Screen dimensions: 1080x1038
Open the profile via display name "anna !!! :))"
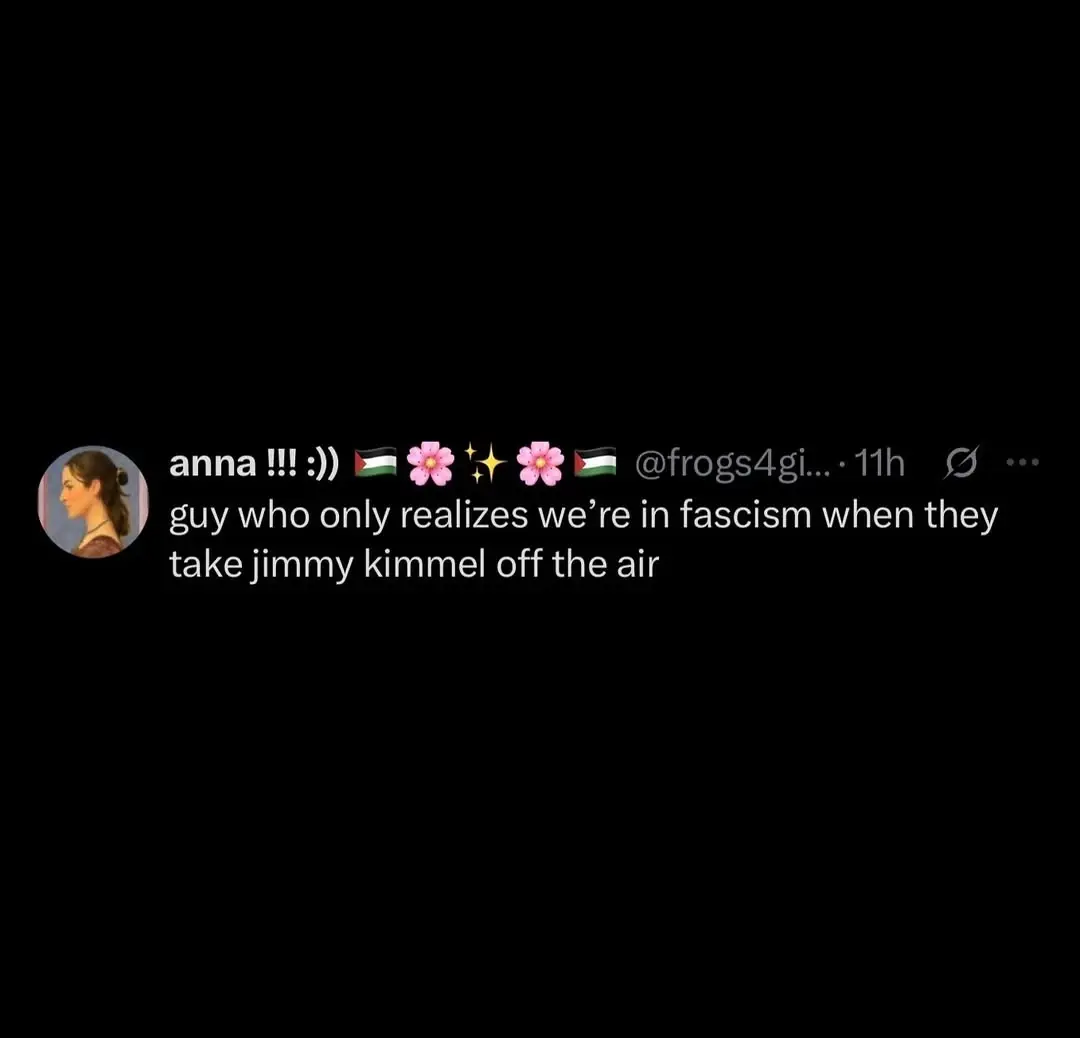point(254,464)
